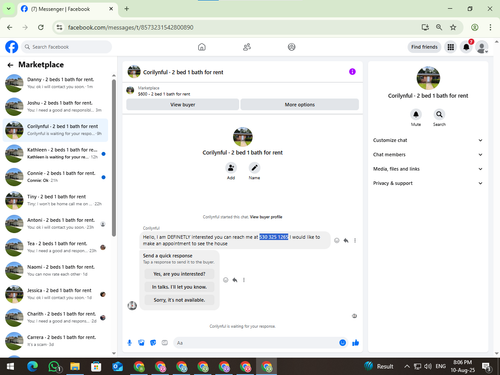Open the notifications bell icon
Image resolution: width=500 pixels, height=375 pixels.
click(x=466, y=47)
